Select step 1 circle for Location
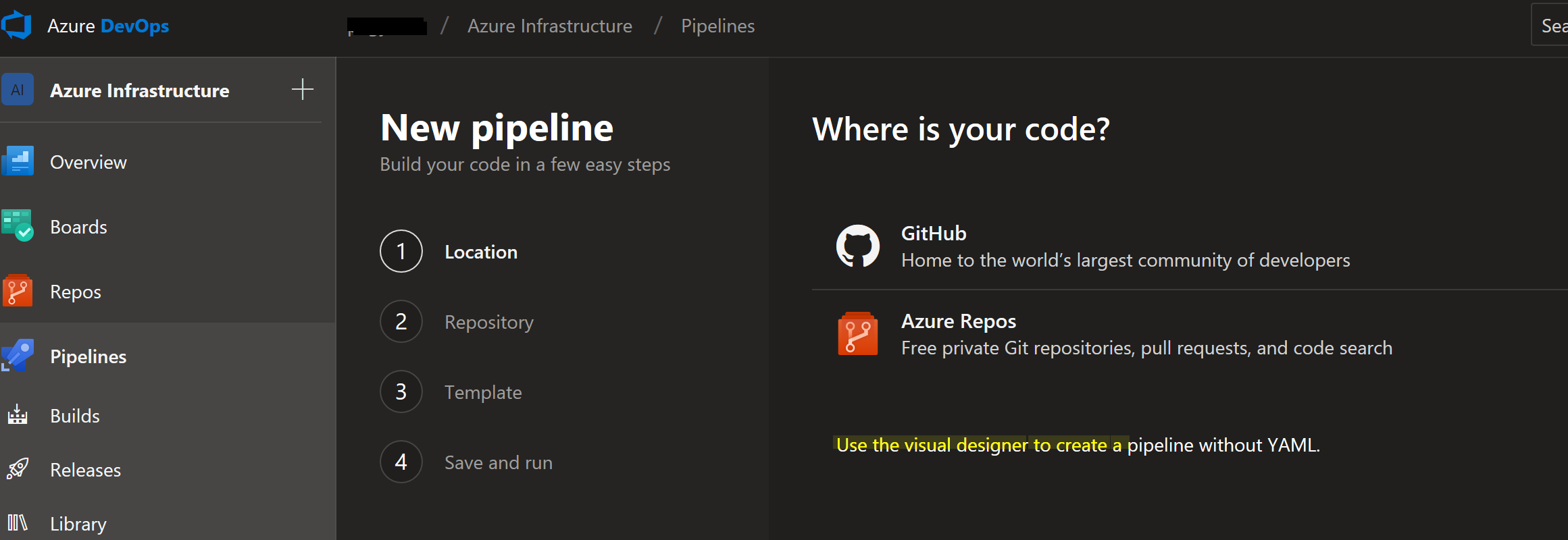1568x540 pixels. [x=401, y=251]
